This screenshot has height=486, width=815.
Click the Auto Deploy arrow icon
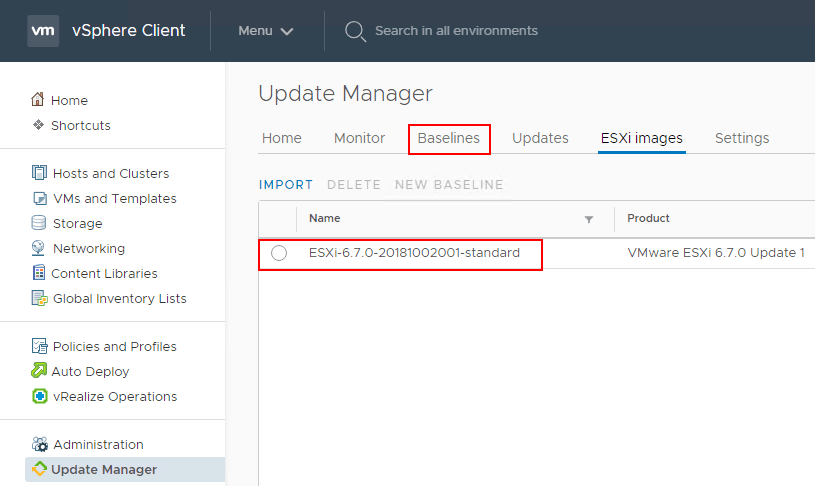[38, 371]
